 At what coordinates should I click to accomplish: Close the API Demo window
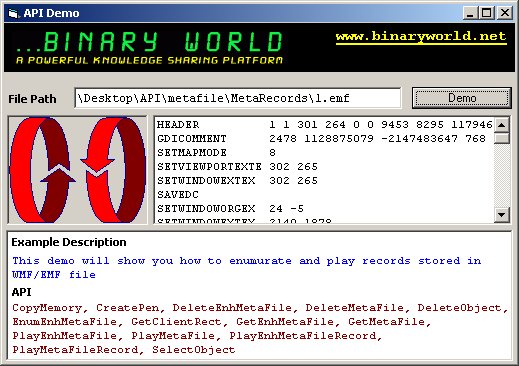[x=505, y=13]
